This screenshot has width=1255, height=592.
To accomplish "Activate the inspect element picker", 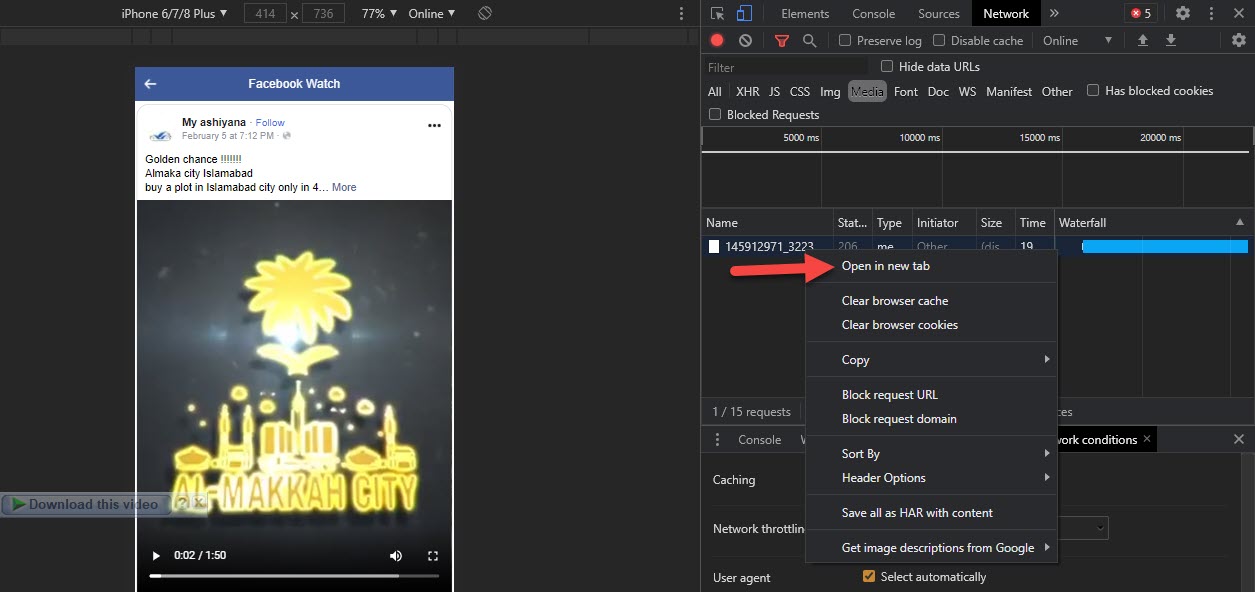I will pos(717,13).
